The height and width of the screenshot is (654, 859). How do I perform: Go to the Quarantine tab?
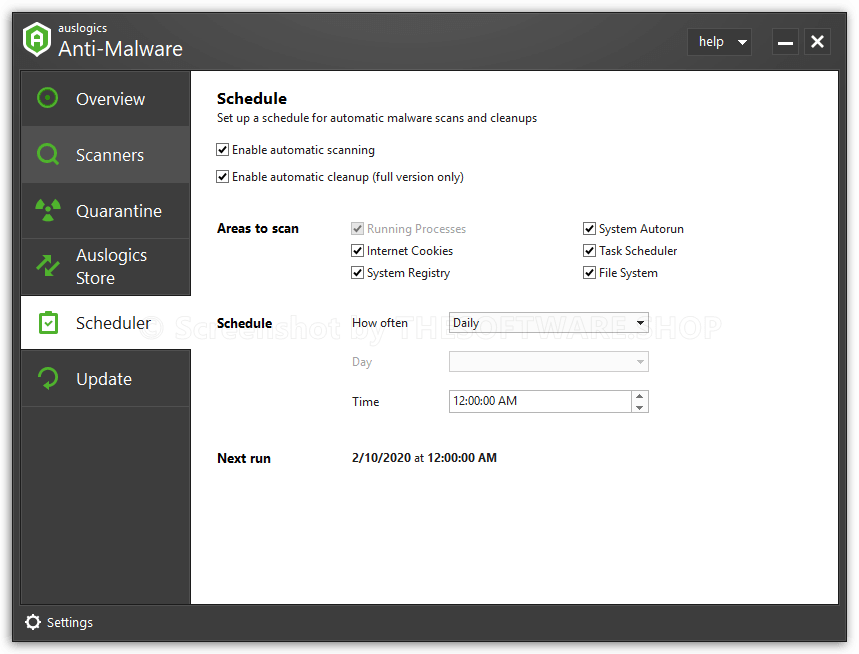coord(106,211)
